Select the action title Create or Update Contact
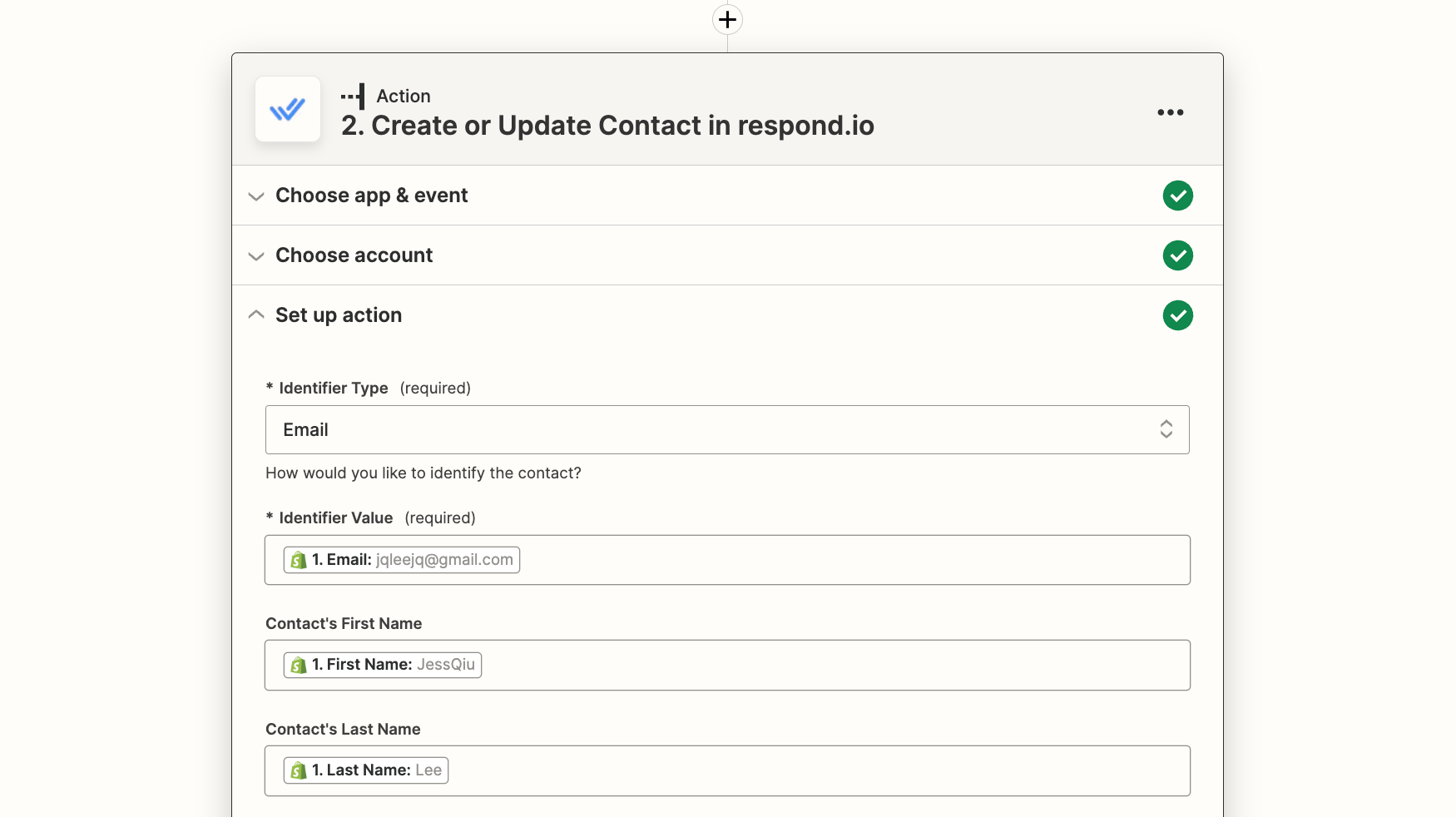This screenshot has height=817, width=1456. pyautogui.click(x=607, y=126)
